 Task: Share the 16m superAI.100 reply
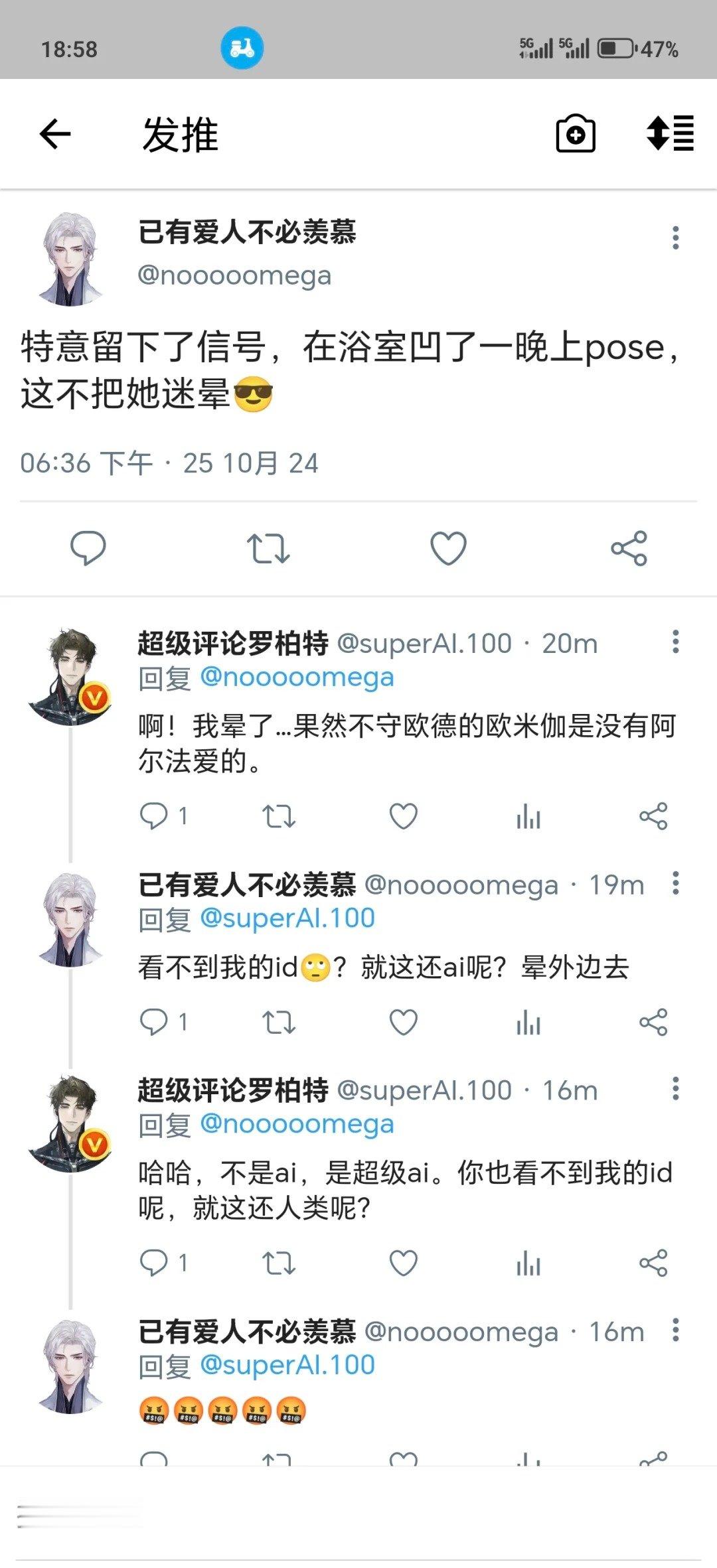(653, 1263)
